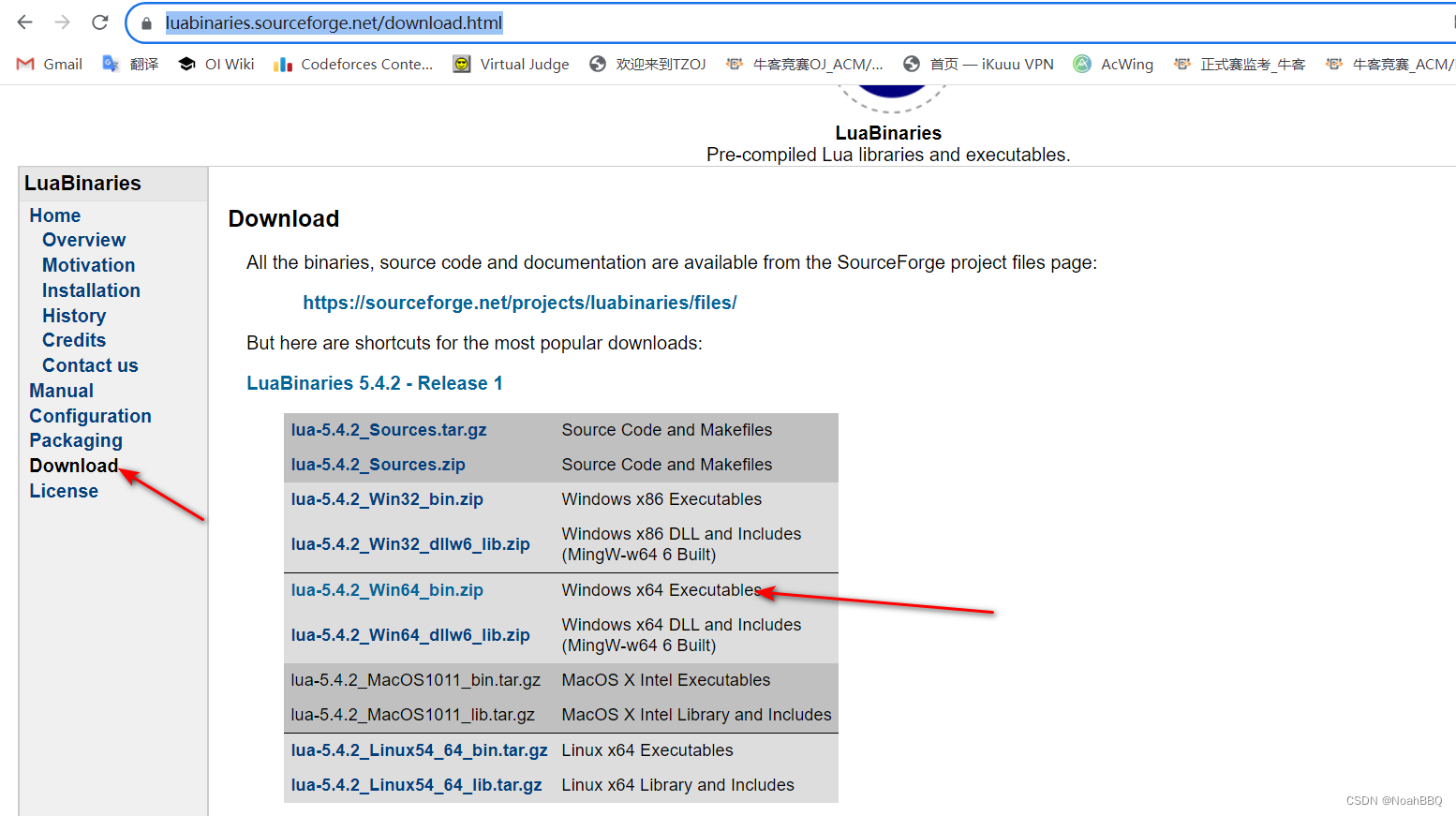The width and height of the screenshot is (1456, 816).
Task: Open the 牛客竞赛_ACM bookmark at far right
Action: (x=1390, y=64)
